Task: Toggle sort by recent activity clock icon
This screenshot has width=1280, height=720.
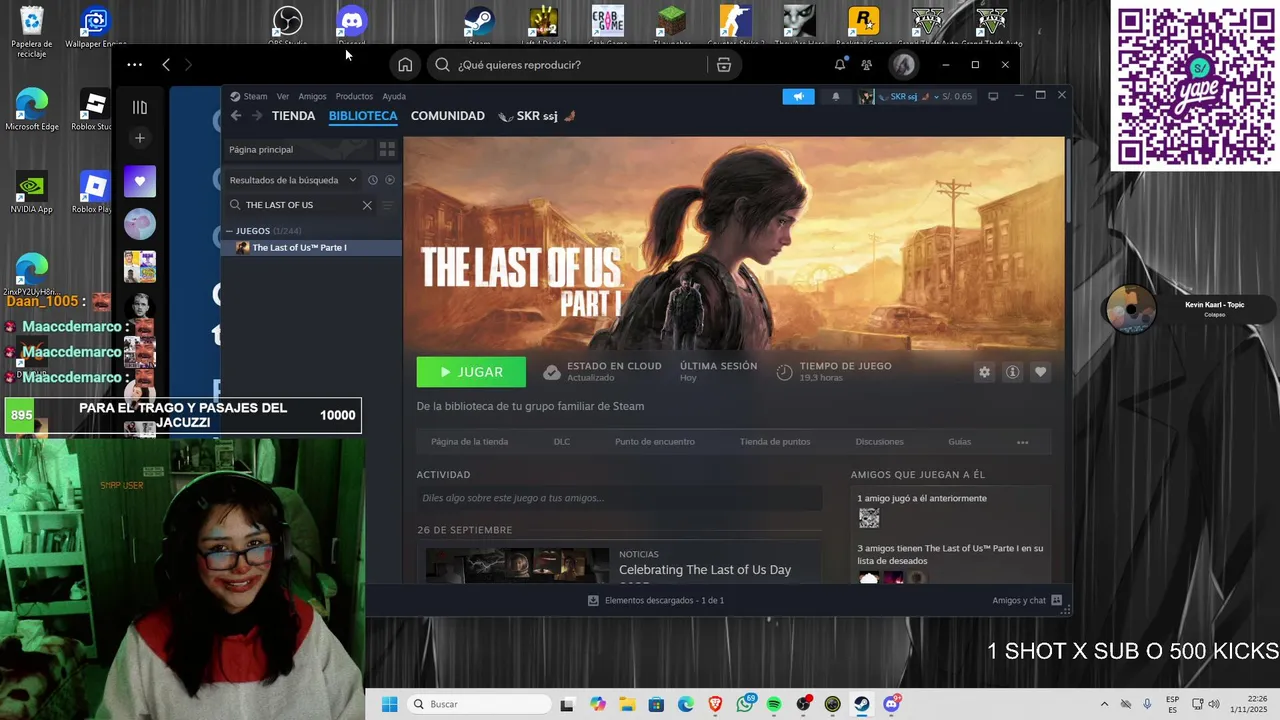Action: point(372,180)
